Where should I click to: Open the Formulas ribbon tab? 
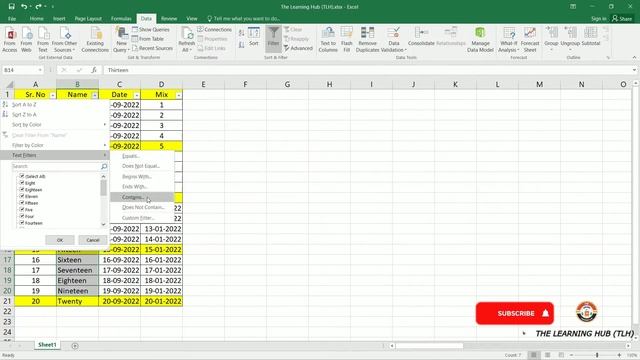pyautogui.click(x=121, y=19)
